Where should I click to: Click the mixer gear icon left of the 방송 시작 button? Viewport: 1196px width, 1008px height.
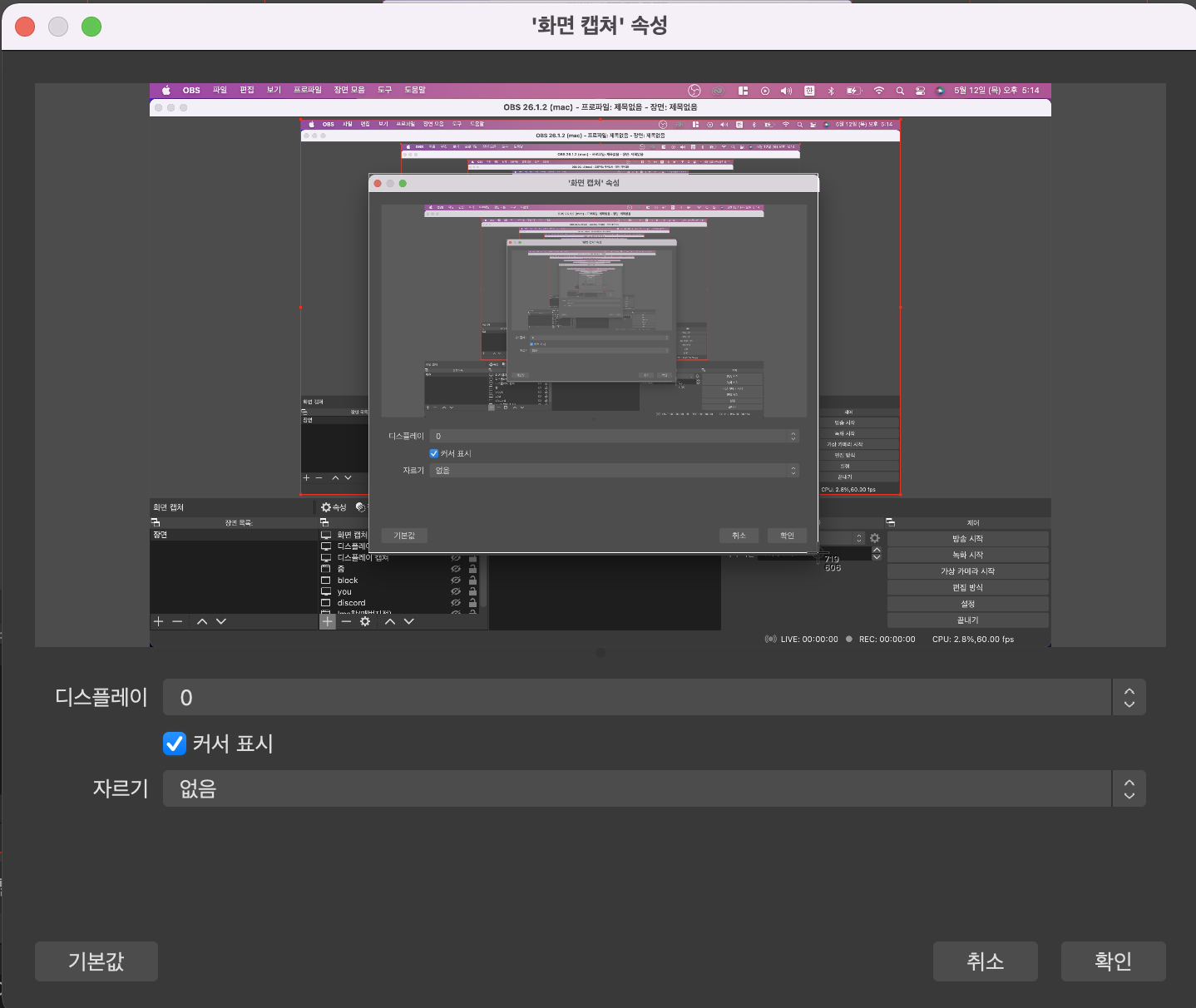[x=875, y=538]
